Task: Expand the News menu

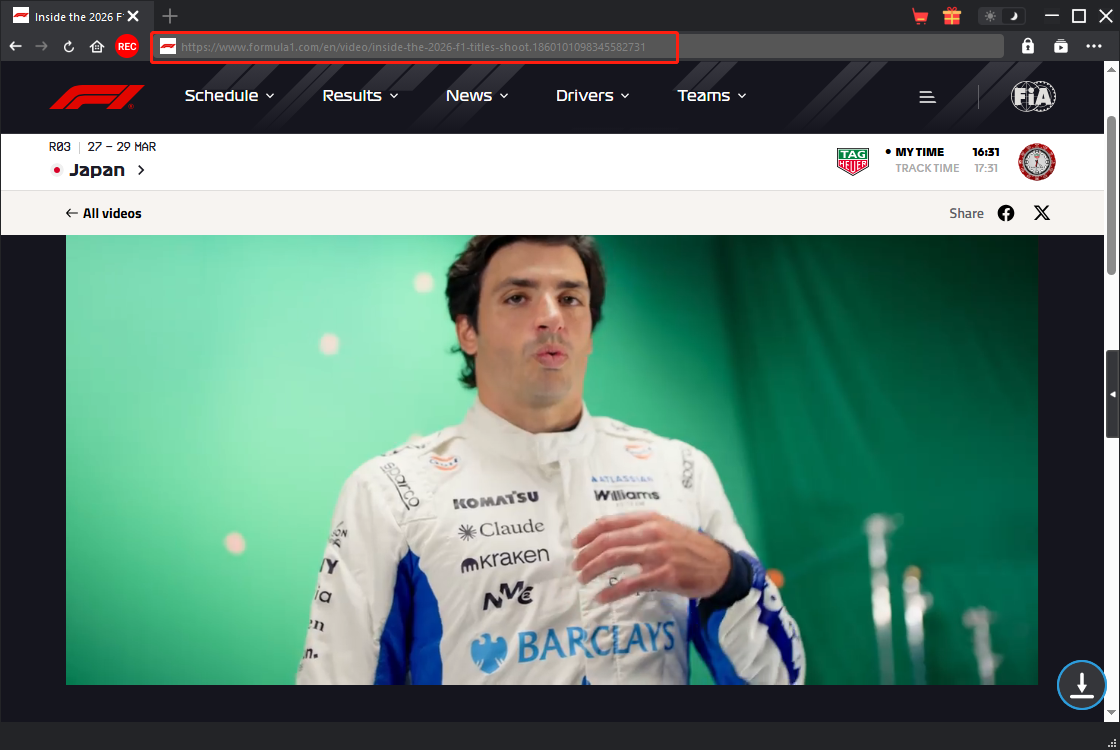Action: coord(477,96)
